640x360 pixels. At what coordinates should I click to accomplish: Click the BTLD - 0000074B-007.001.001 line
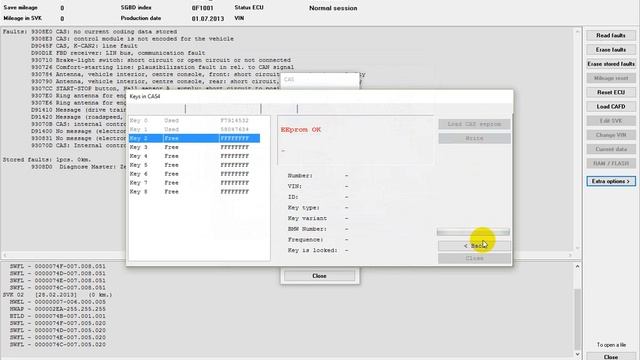tap(58, 316)
